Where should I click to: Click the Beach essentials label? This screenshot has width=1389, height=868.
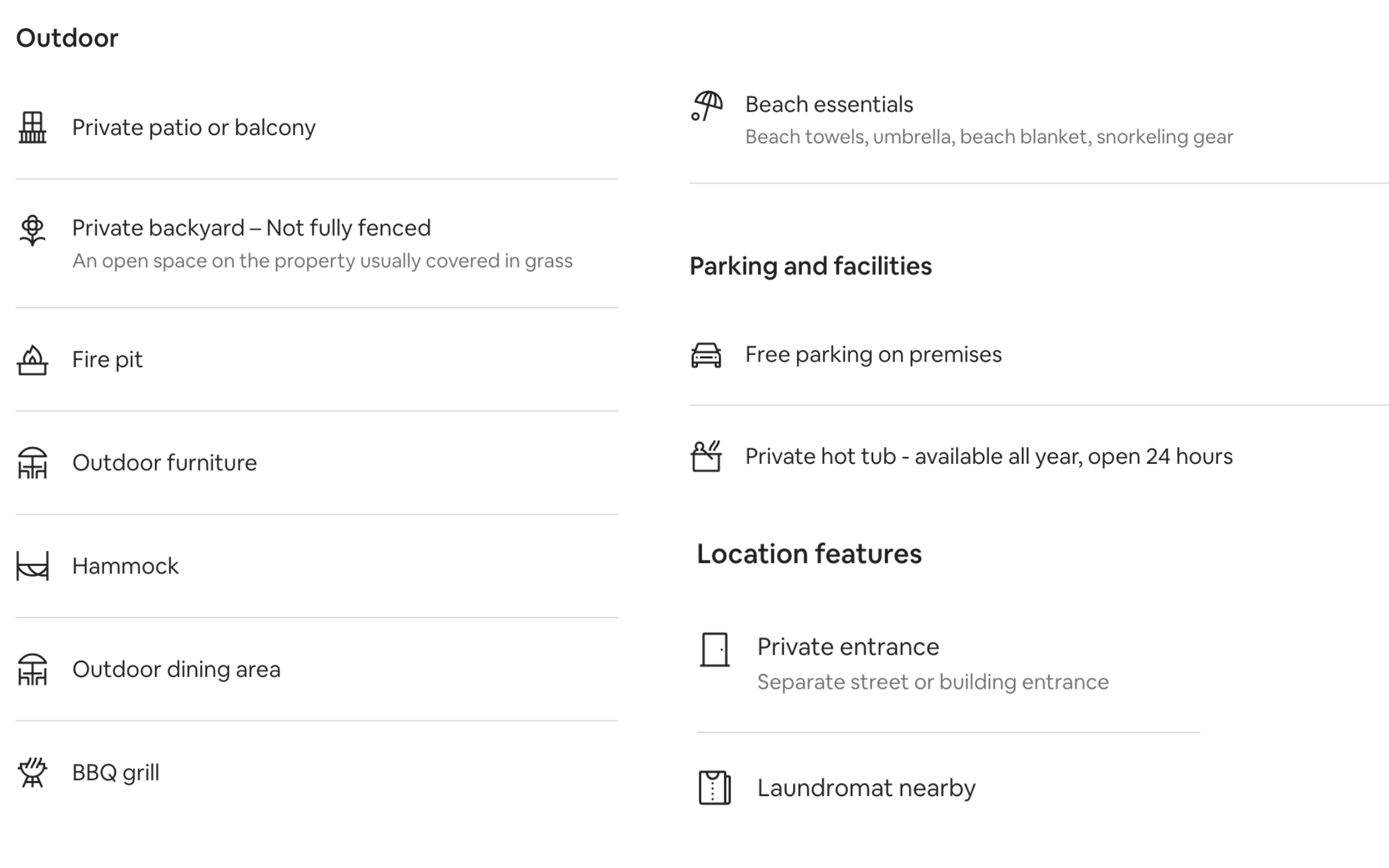tap(829, 104)
